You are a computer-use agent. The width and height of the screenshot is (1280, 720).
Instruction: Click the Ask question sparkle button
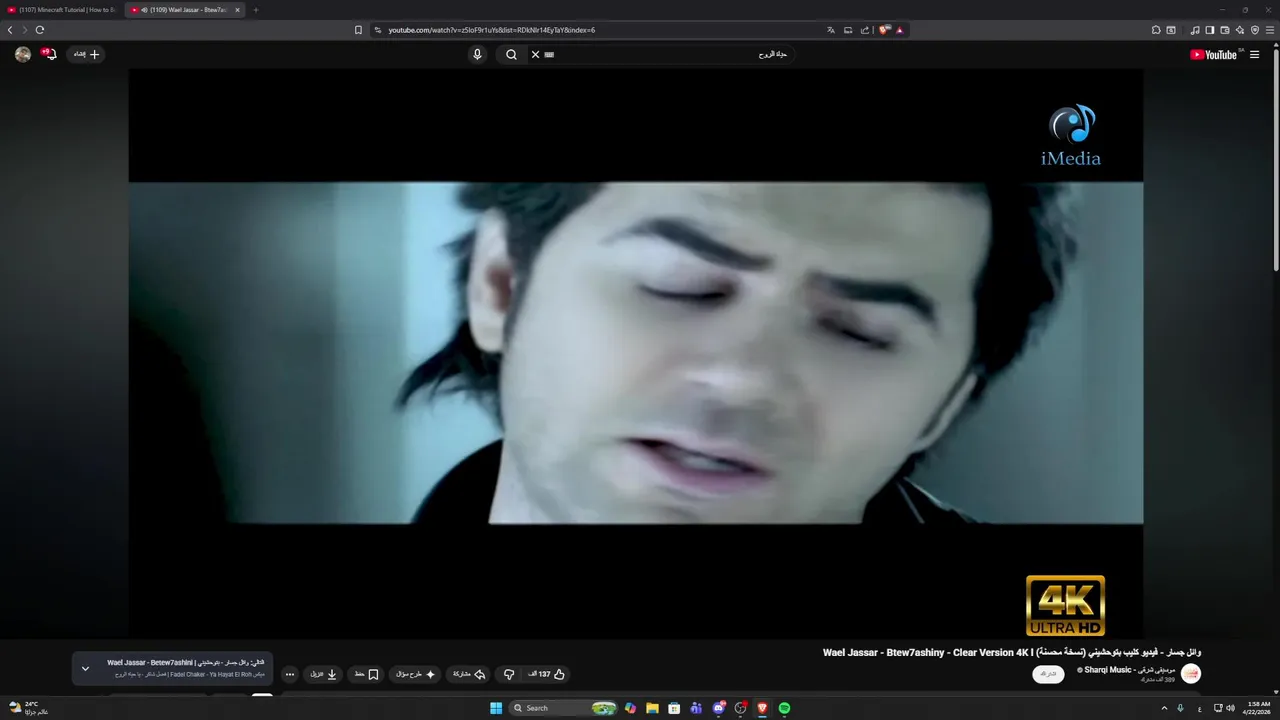pos(416,674)
